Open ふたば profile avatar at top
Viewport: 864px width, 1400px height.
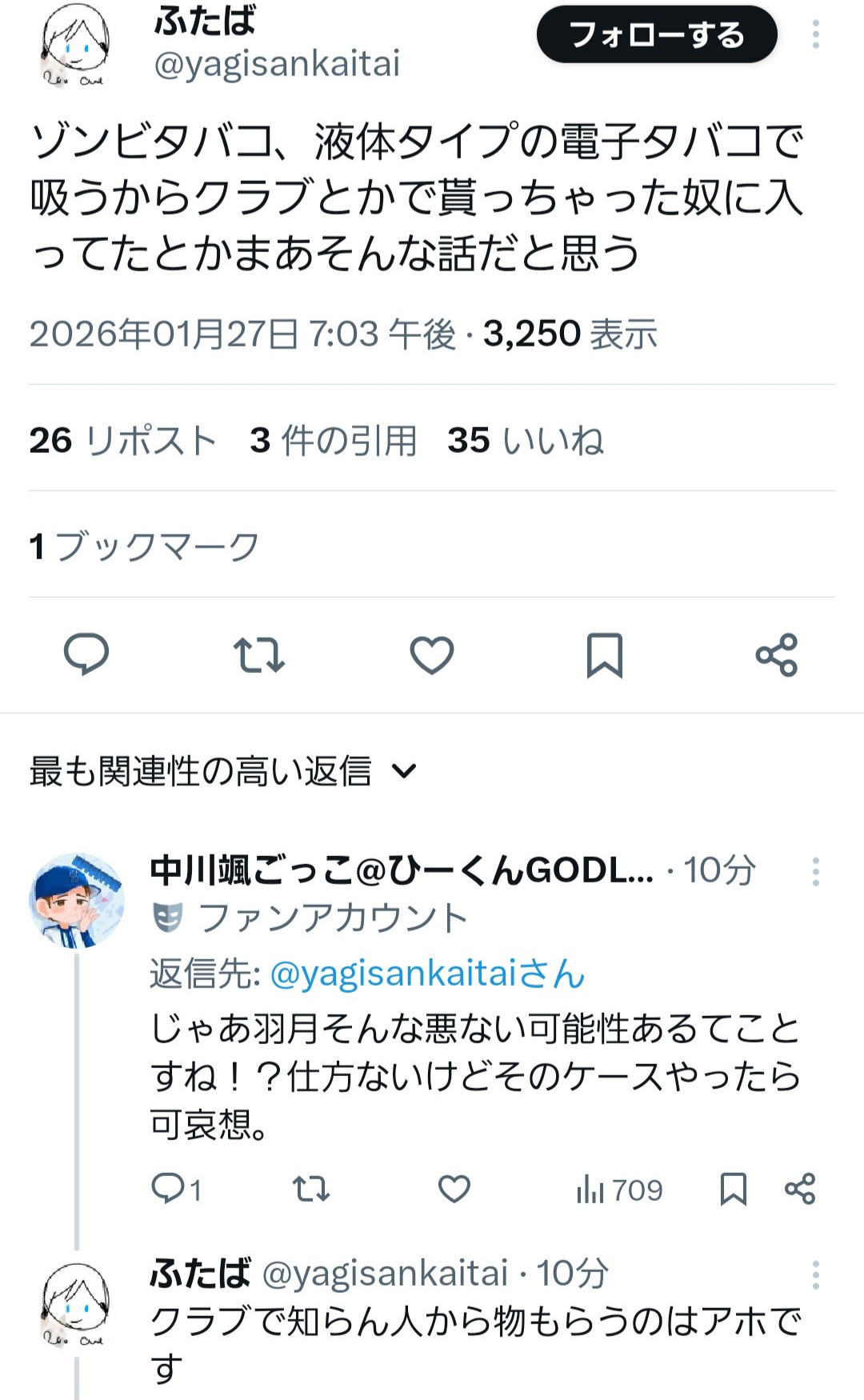[76, 44]
